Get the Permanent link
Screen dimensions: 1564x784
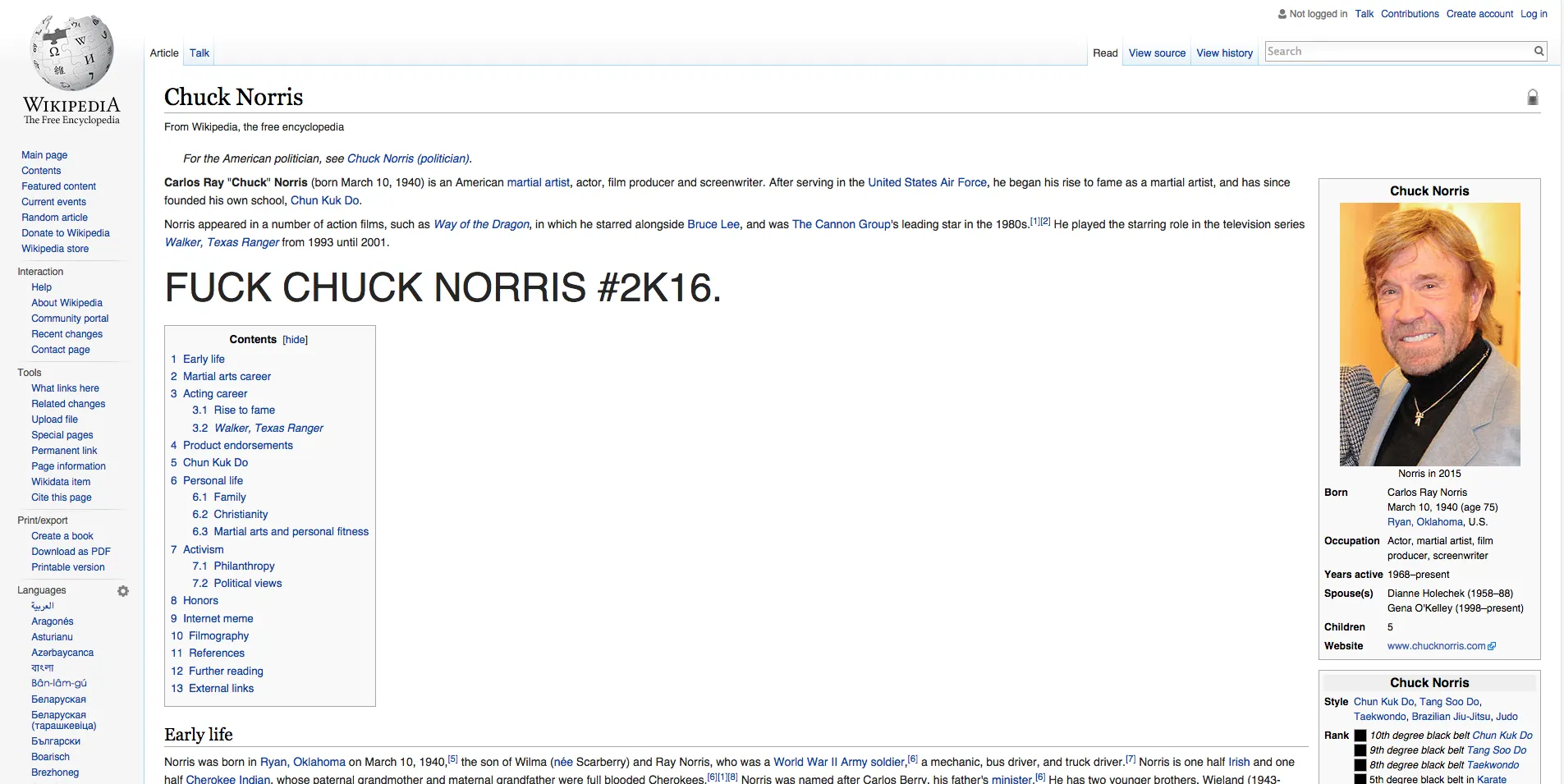64,451
